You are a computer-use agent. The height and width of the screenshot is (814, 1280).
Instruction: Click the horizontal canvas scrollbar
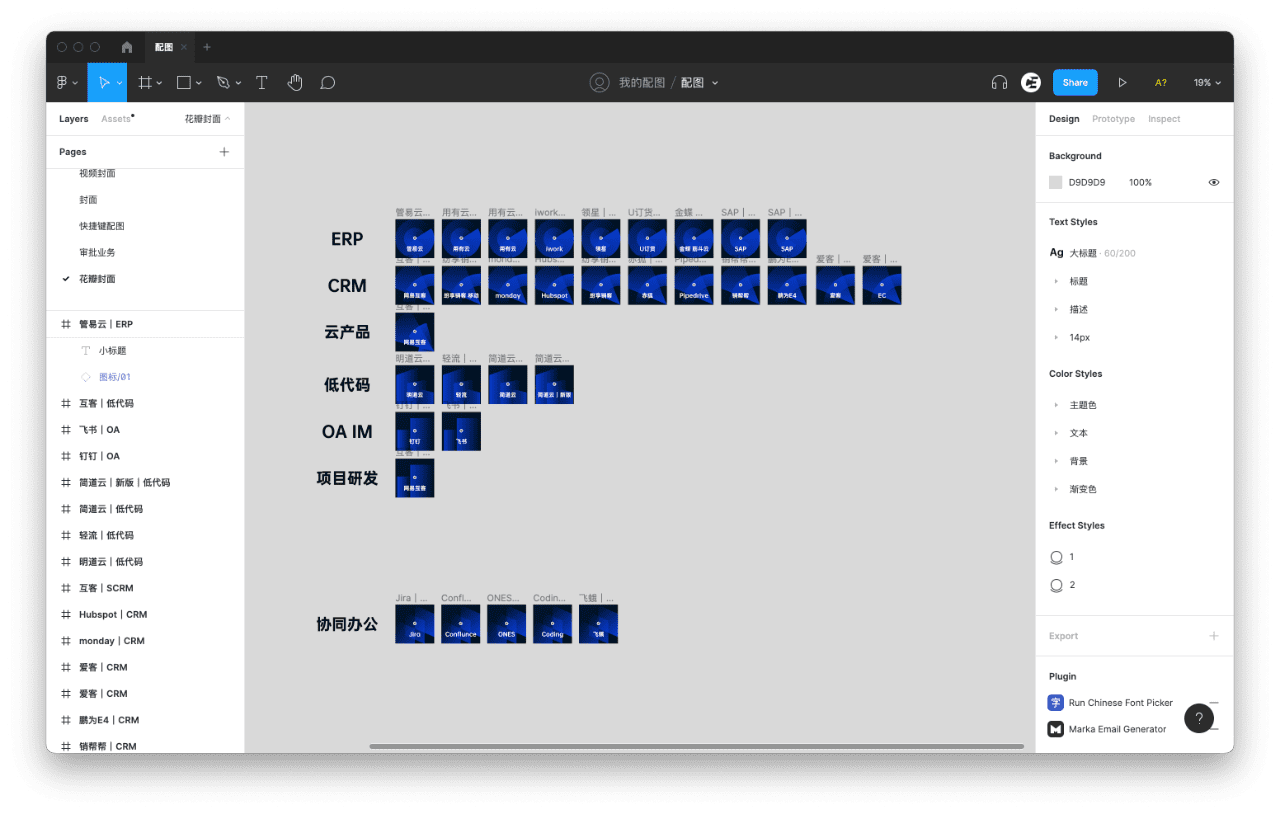coord(696,746)
